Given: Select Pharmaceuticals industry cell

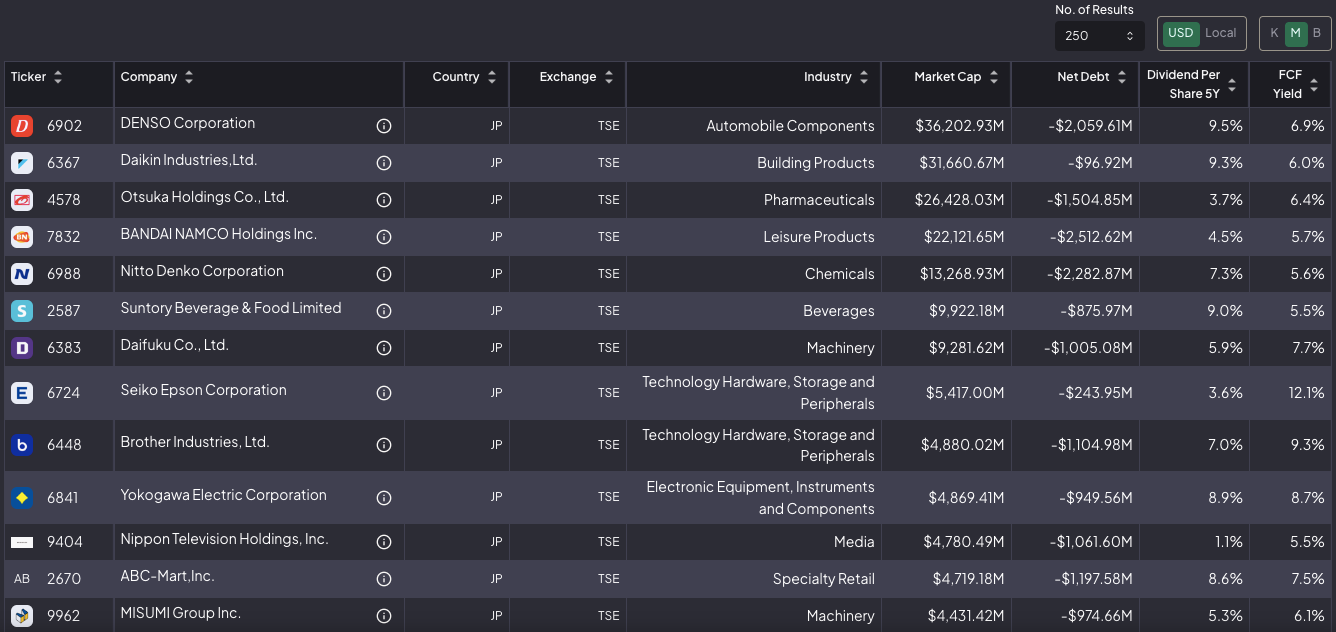Looking at the screenshot, I should (819, 200).
